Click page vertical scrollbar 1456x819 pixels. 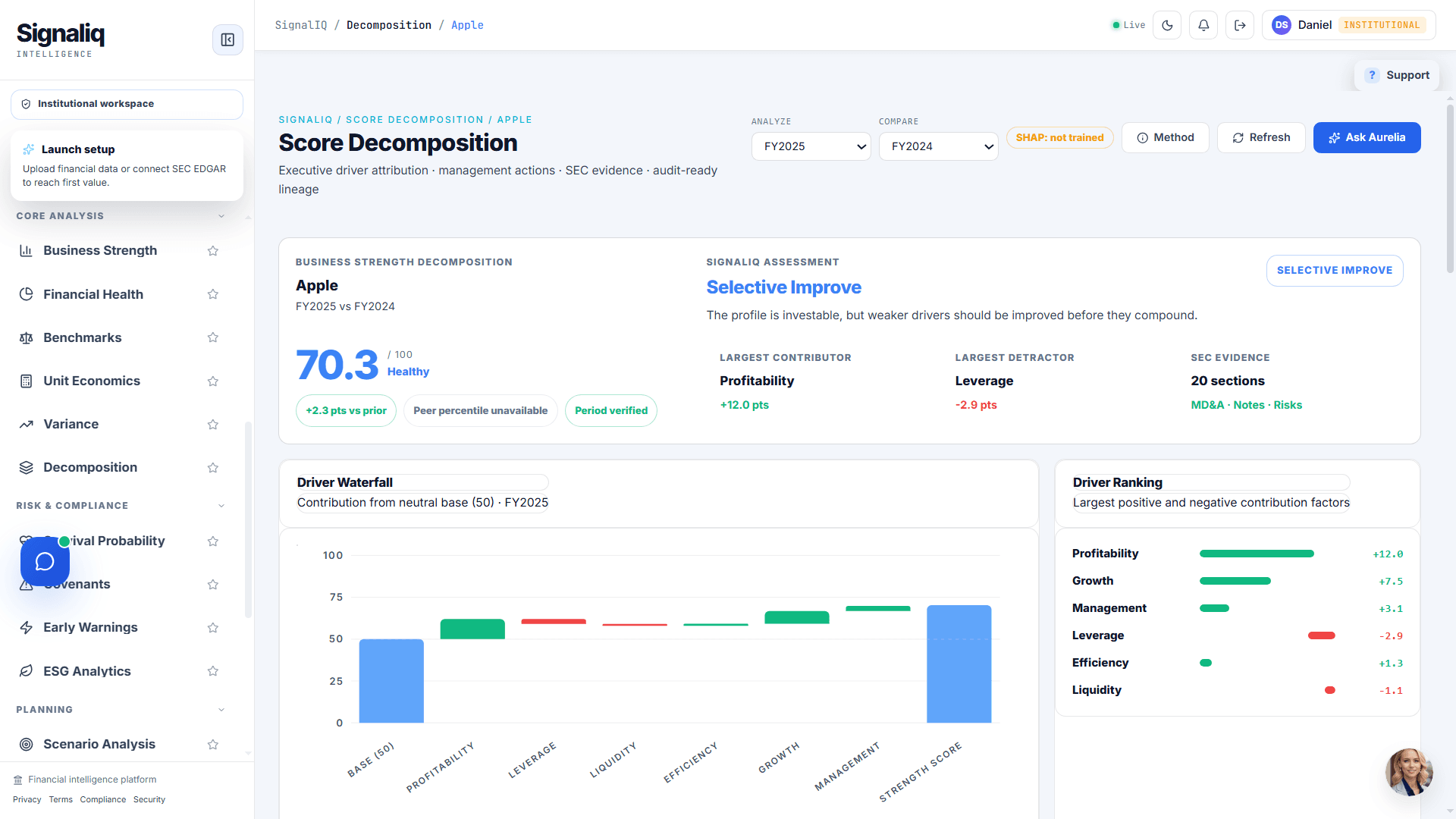click(1450, 190)
